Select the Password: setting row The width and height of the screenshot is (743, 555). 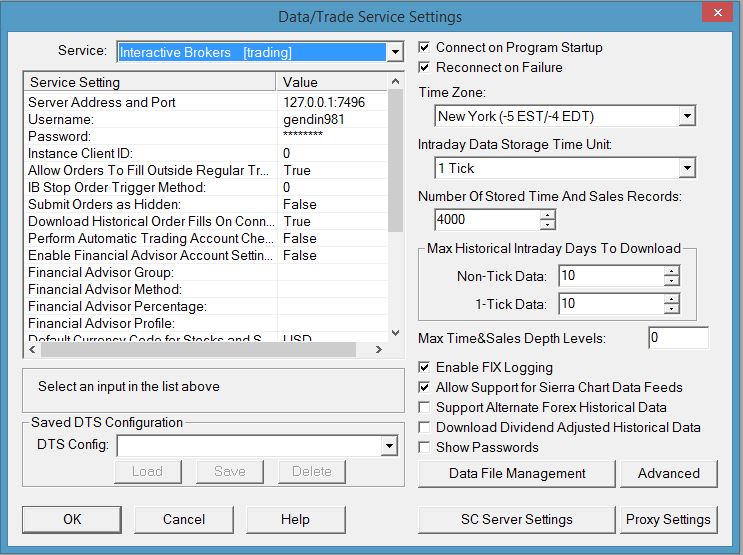[206, 136]
